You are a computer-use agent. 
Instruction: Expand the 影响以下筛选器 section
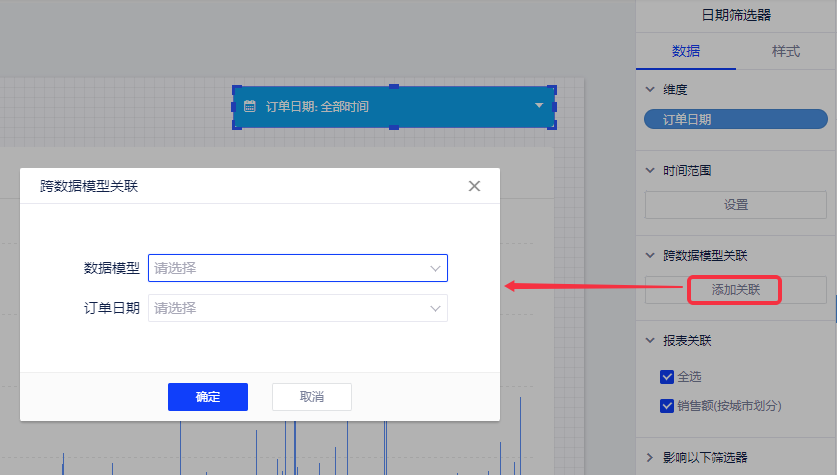tap(650, 458)
